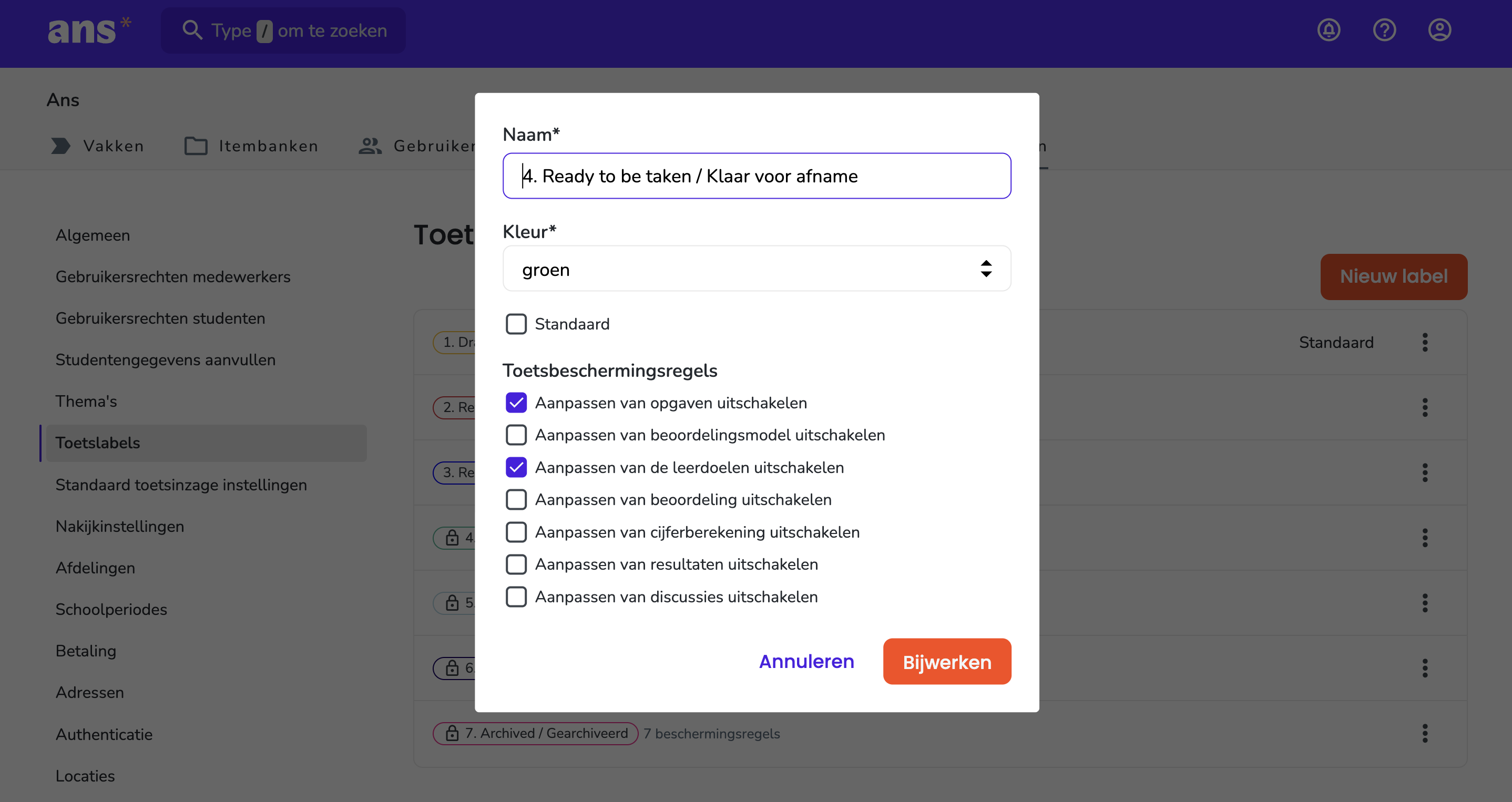
Task: Select Nakijkinstellingen in sidebar
Action: coord(120,526)
